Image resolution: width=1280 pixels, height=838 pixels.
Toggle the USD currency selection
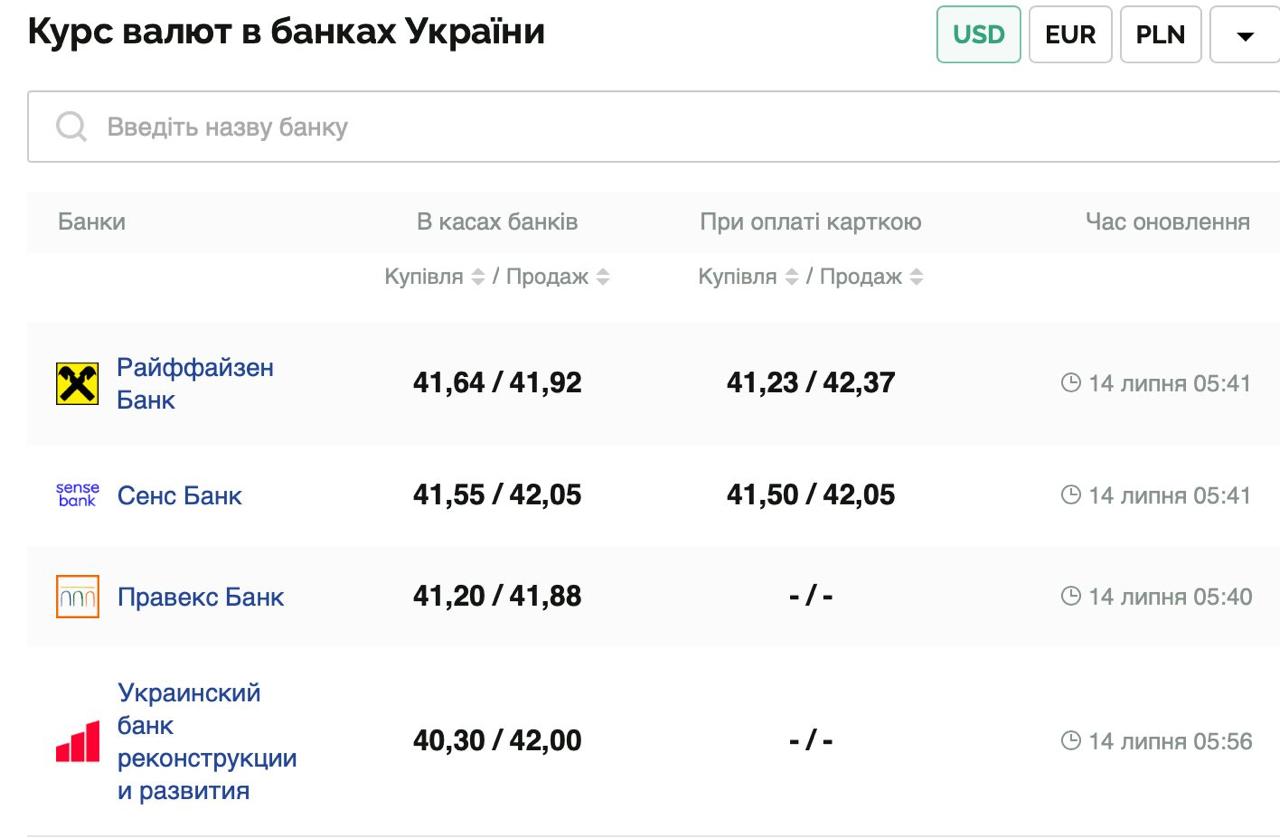(978, 34)
